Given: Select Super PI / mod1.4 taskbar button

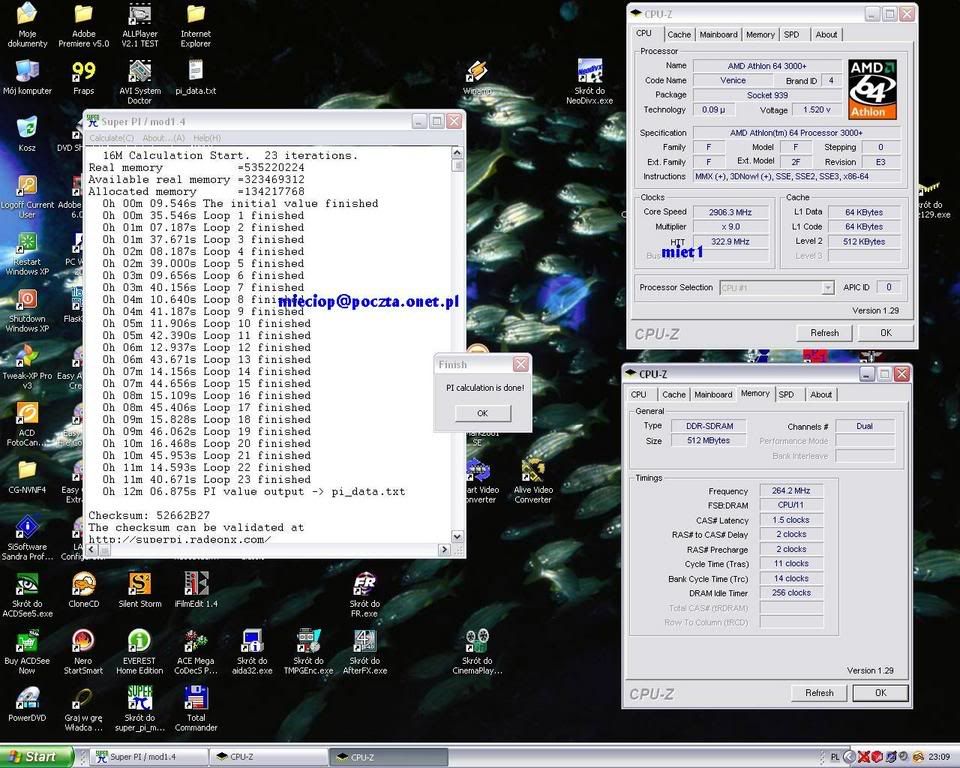Looking at the screenshot, I should (148, 758).
